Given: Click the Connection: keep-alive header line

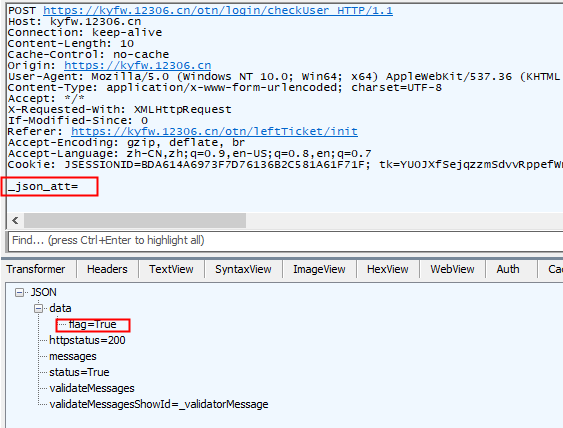Looking at the screenshot, I should [85, 32].
